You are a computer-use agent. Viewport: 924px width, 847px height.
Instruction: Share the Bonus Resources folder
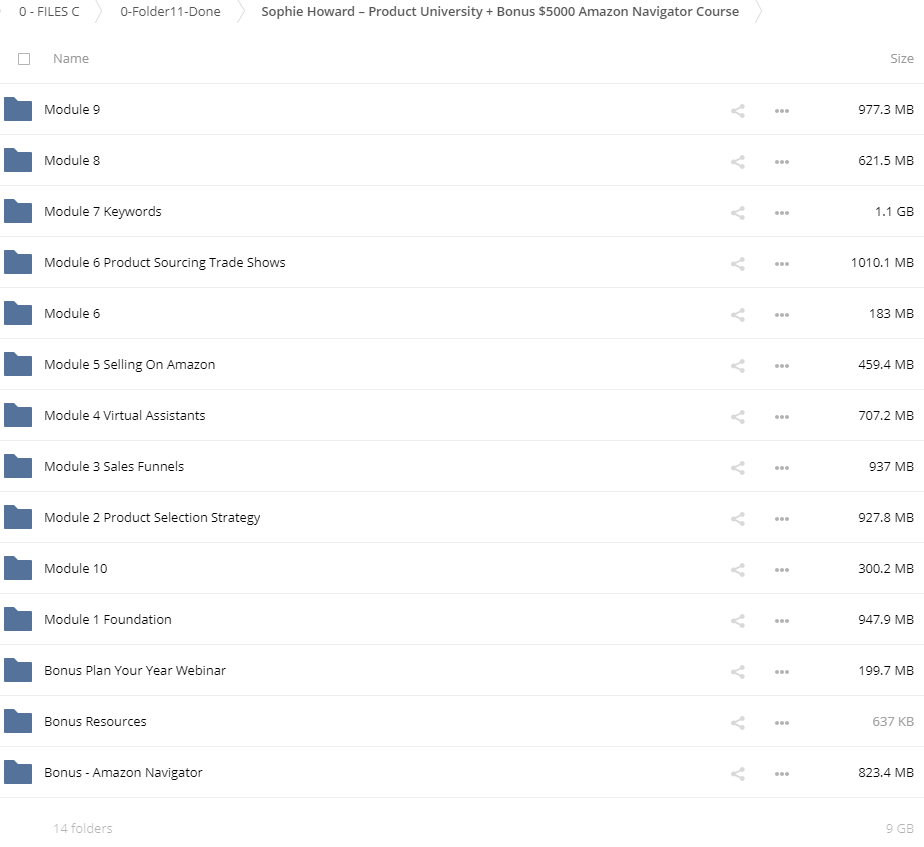(x=738, y=723)
